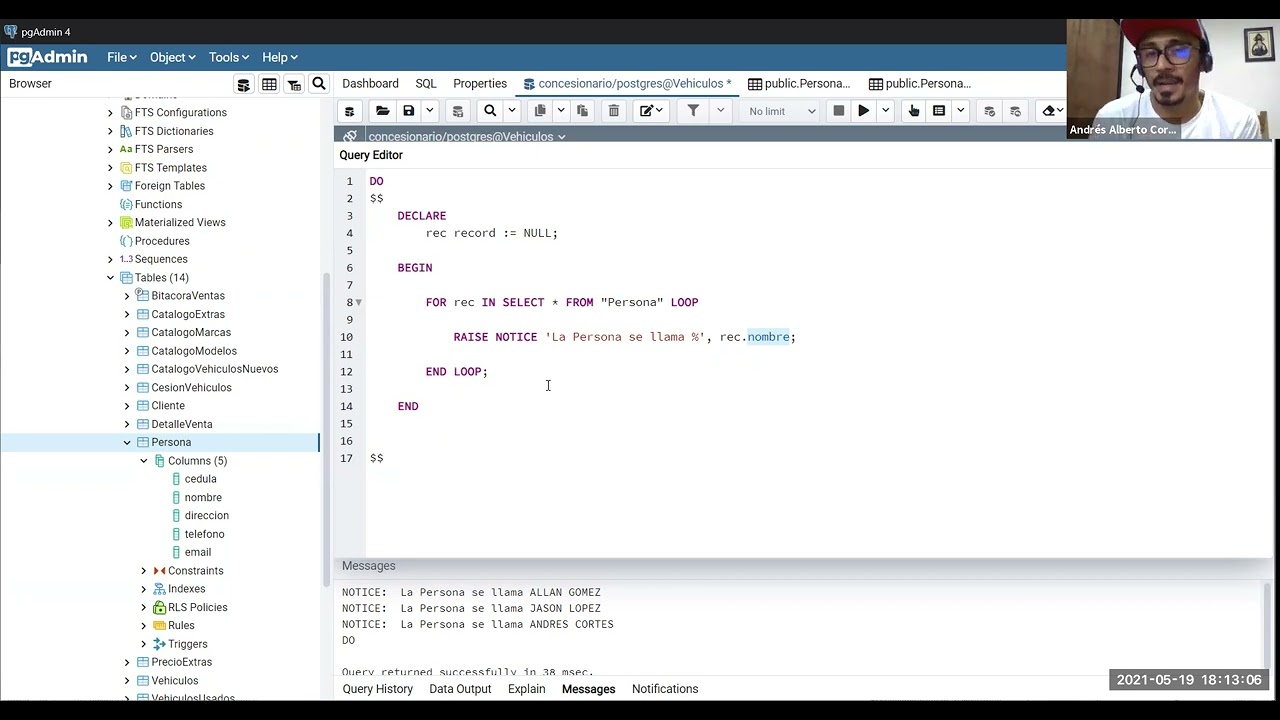Click the Save File floppy icon
Screen dimensions: 1280x720
[x=408, y=111]
